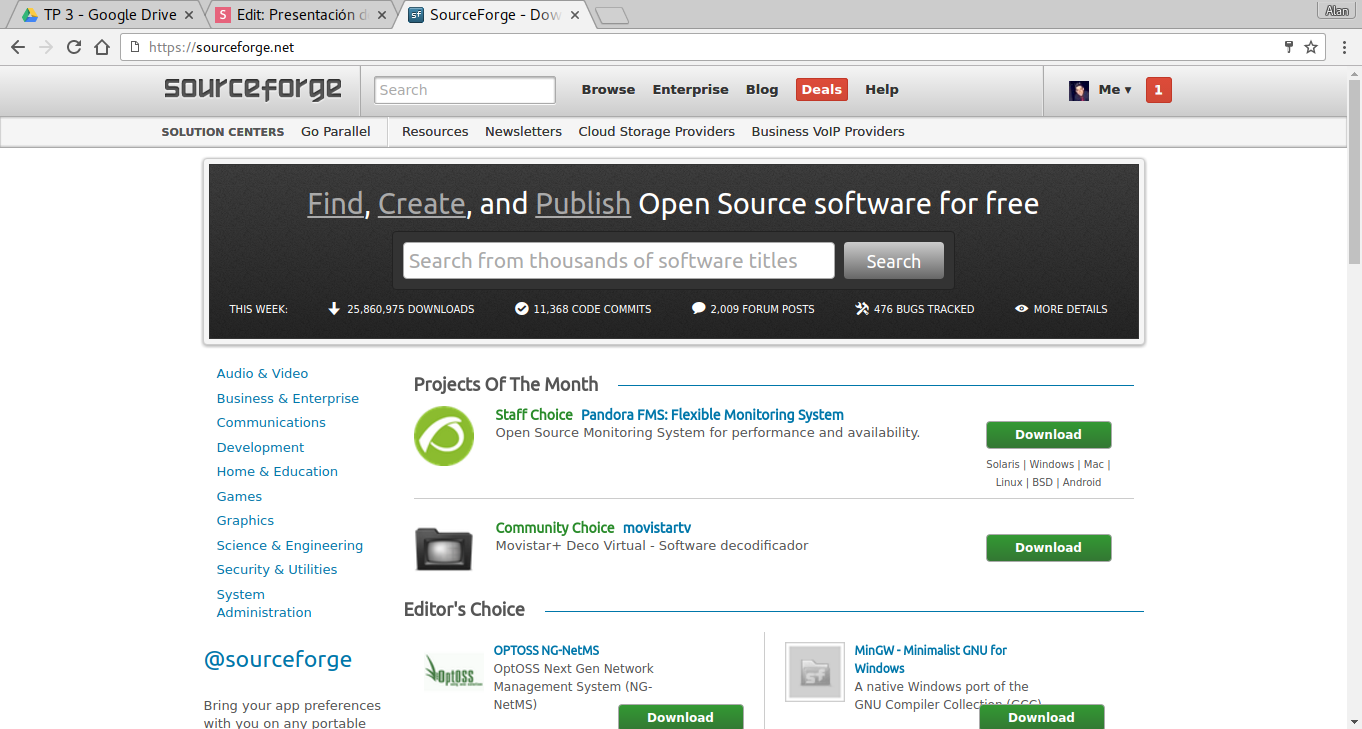Open a new tab with the new-tab button
The image size is (1362, 729).
coord(611,15)
